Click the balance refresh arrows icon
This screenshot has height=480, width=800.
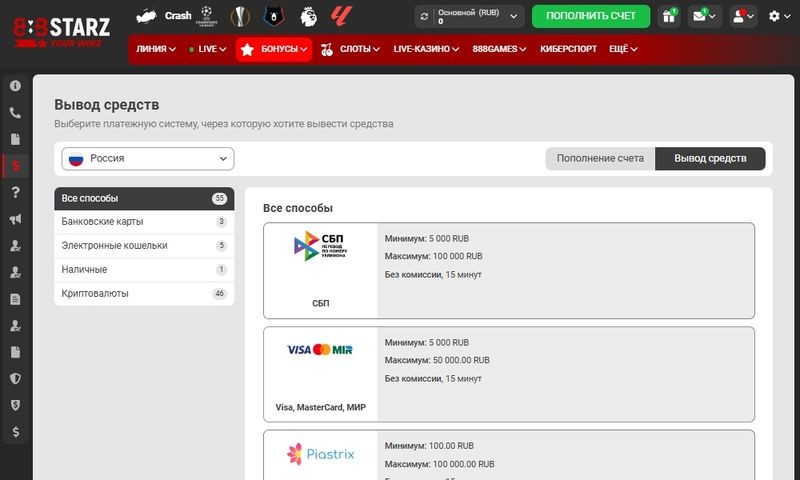click(425, 16)
